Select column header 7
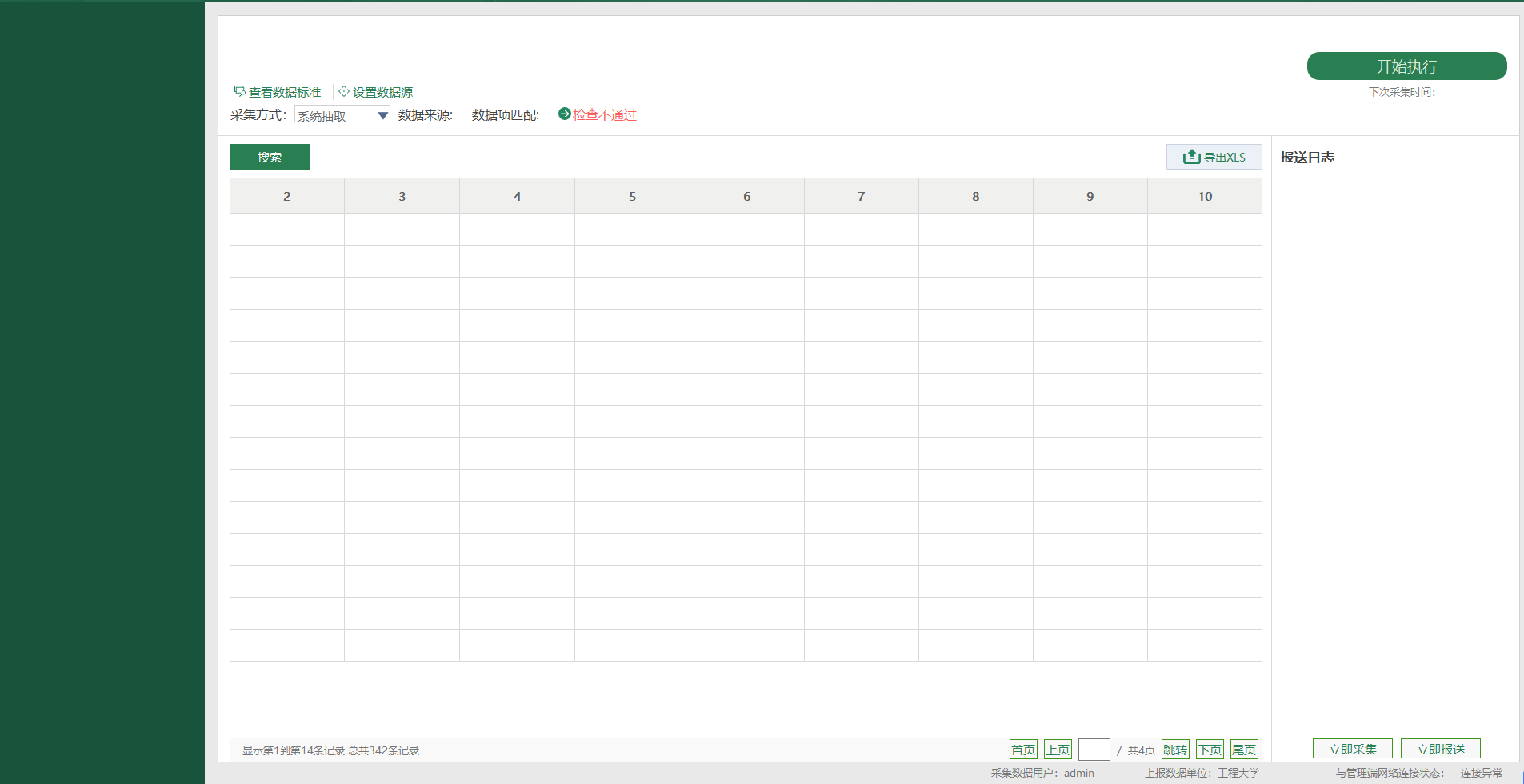 [862, 196]
